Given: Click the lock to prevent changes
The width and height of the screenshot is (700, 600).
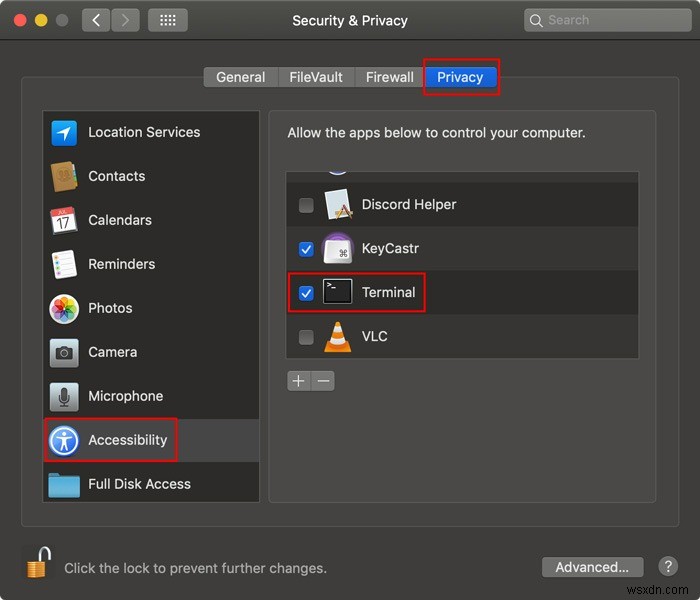Looking at the screenshot, I should 39,563.
